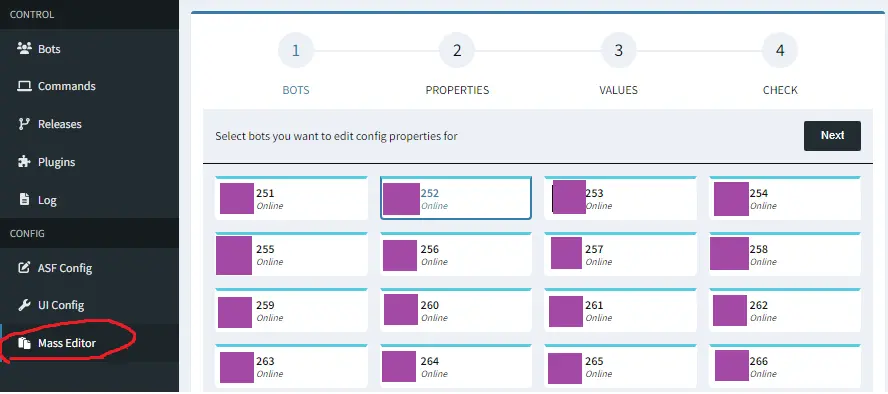The image size is (888, 394).
Task: Choose the bot 264 card
Action: (x=456, y=366)
